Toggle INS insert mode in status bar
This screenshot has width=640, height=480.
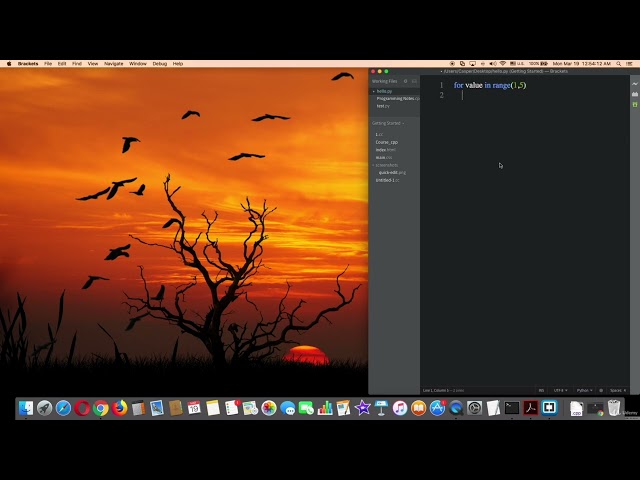pos(541,391)
